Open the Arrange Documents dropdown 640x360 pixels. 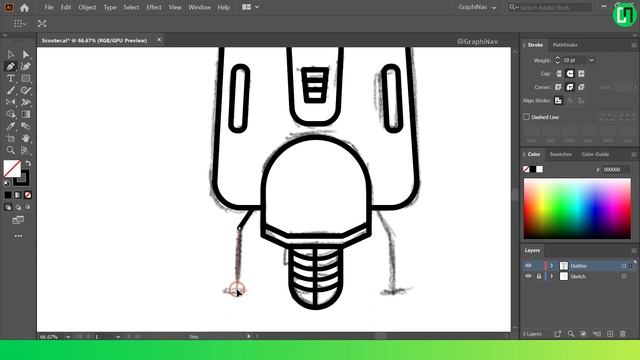coord(250,7)
